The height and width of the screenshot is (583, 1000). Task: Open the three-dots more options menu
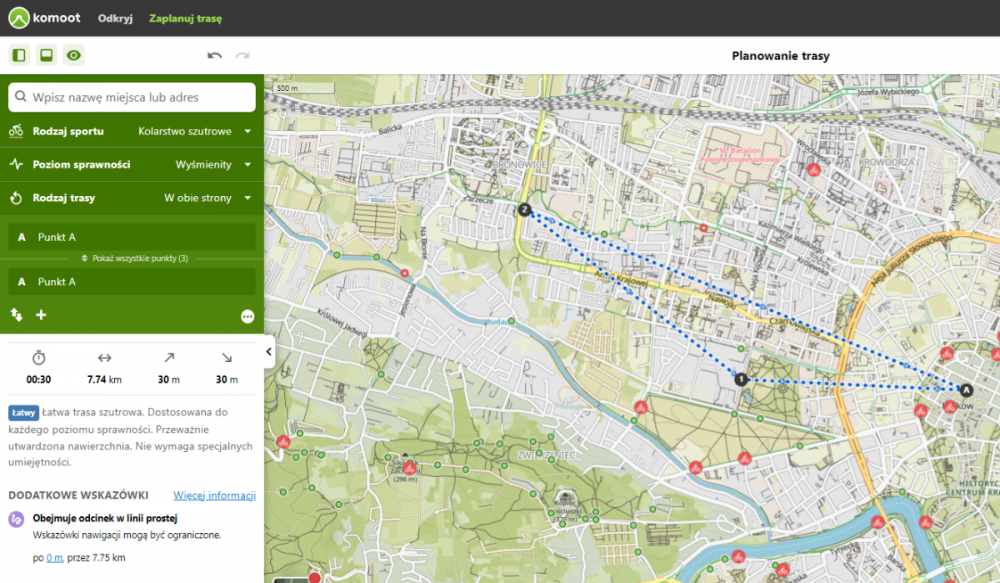tap(247, 316)
